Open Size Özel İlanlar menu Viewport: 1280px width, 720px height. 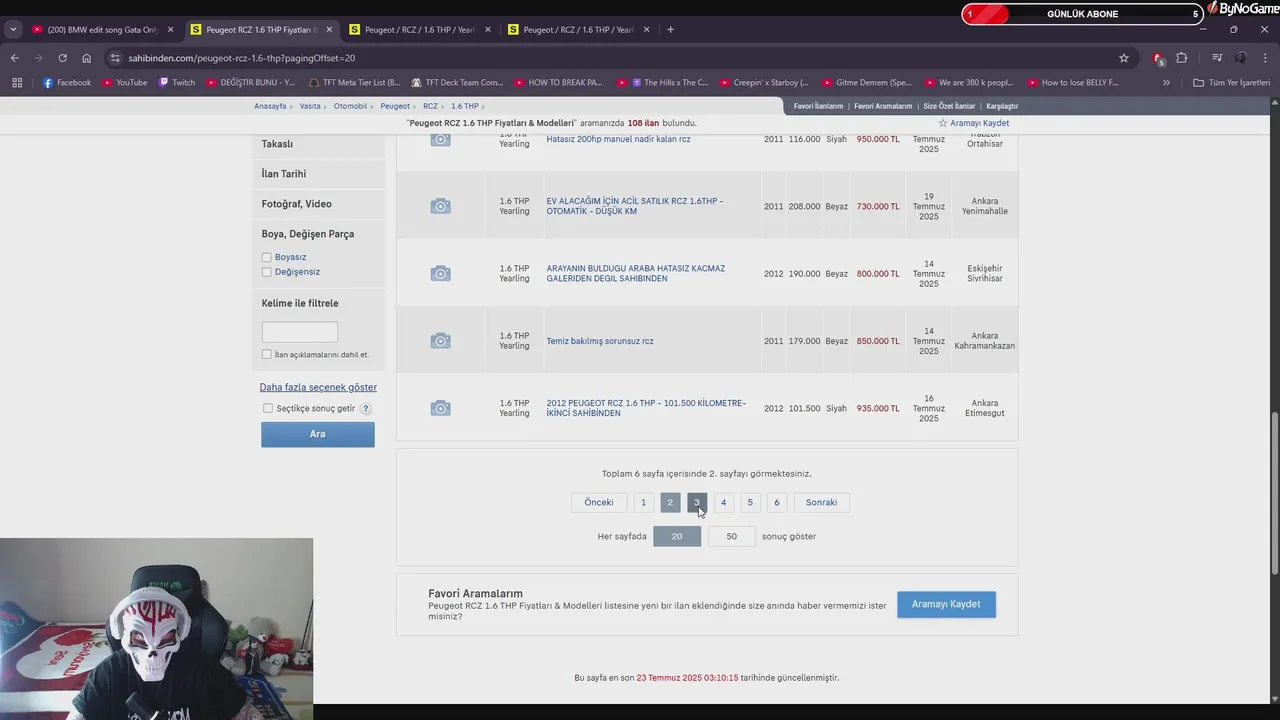[949, 106]
